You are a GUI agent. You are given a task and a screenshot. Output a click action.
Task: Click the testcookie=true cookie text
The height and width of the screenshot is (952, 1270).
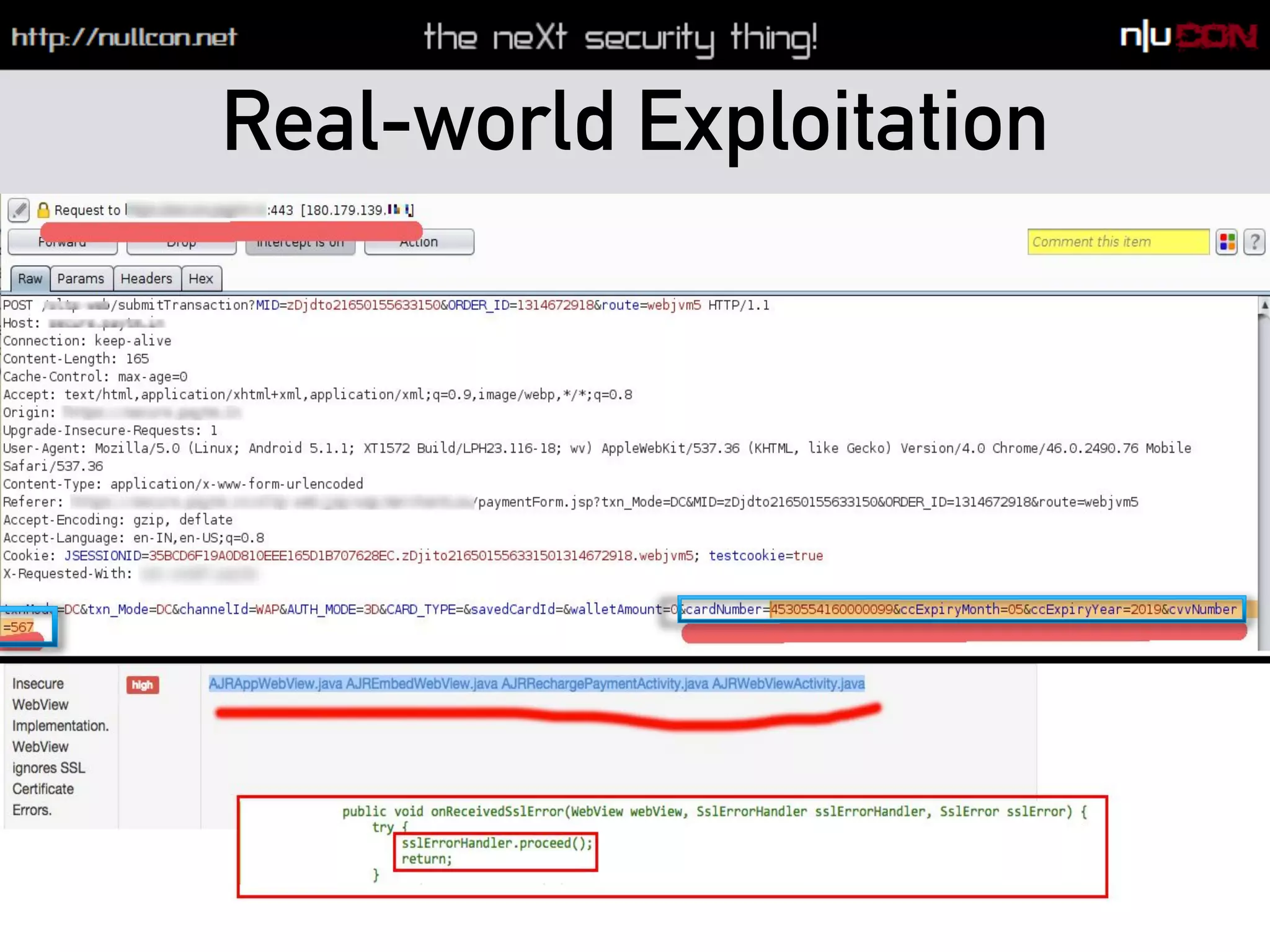[x=766, y=556]
